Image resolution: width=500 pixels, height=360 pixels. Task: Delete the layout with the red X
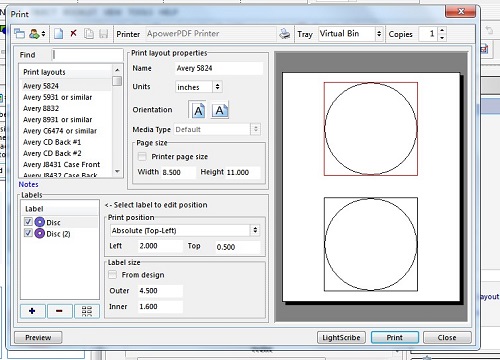pos(74,33)
